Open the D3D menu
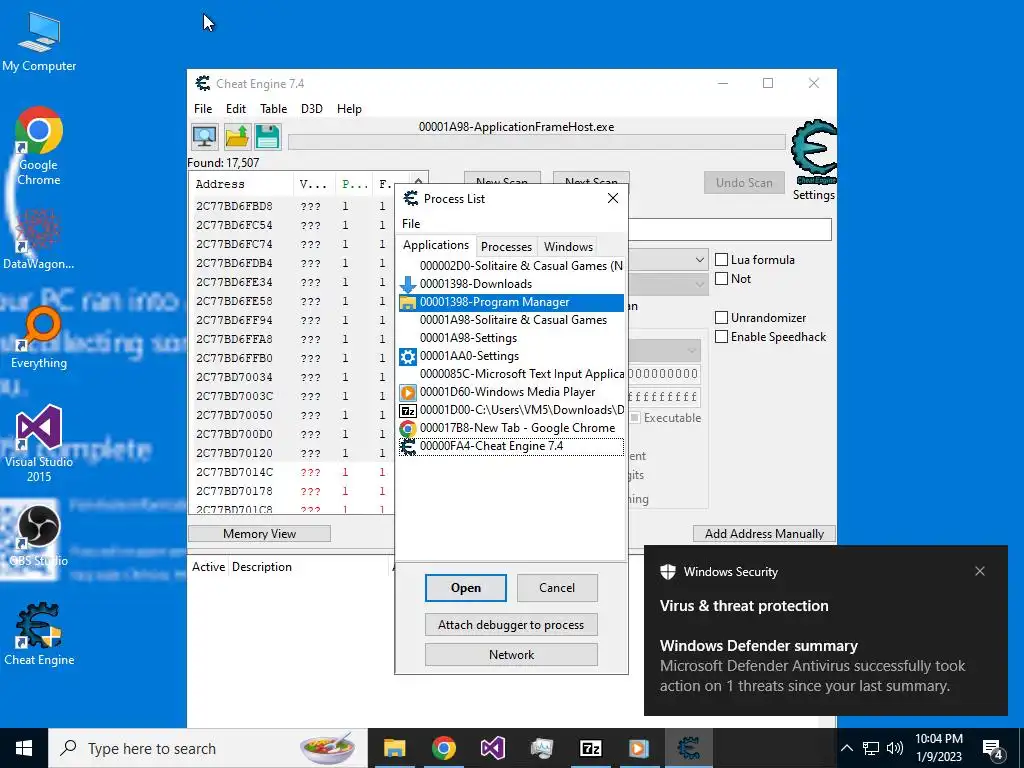 pyautogui.click(x=312, y=109)
